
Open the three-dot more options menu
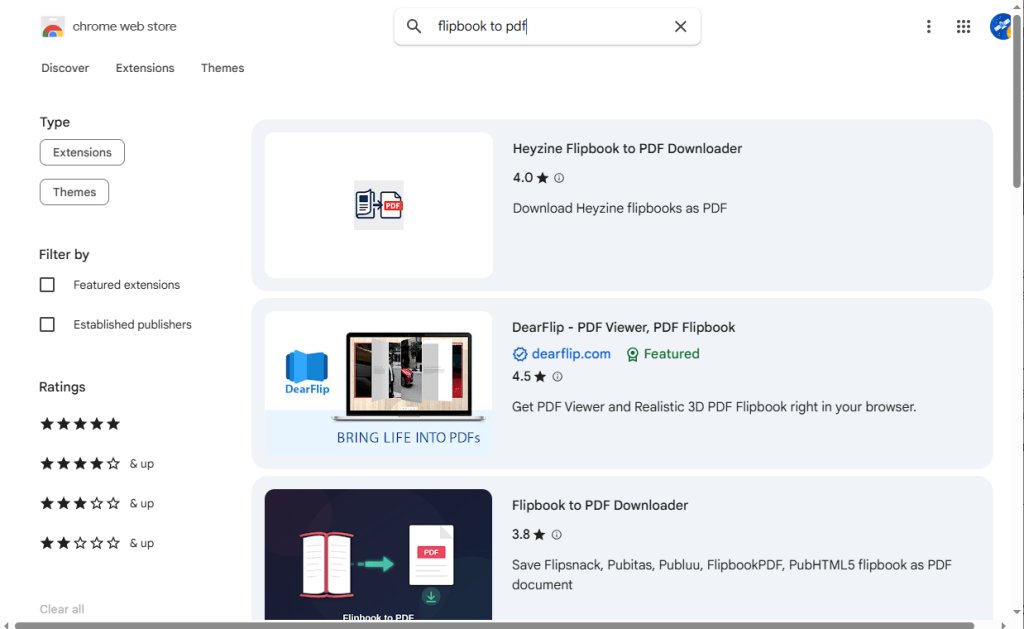[x=928, y=26]
